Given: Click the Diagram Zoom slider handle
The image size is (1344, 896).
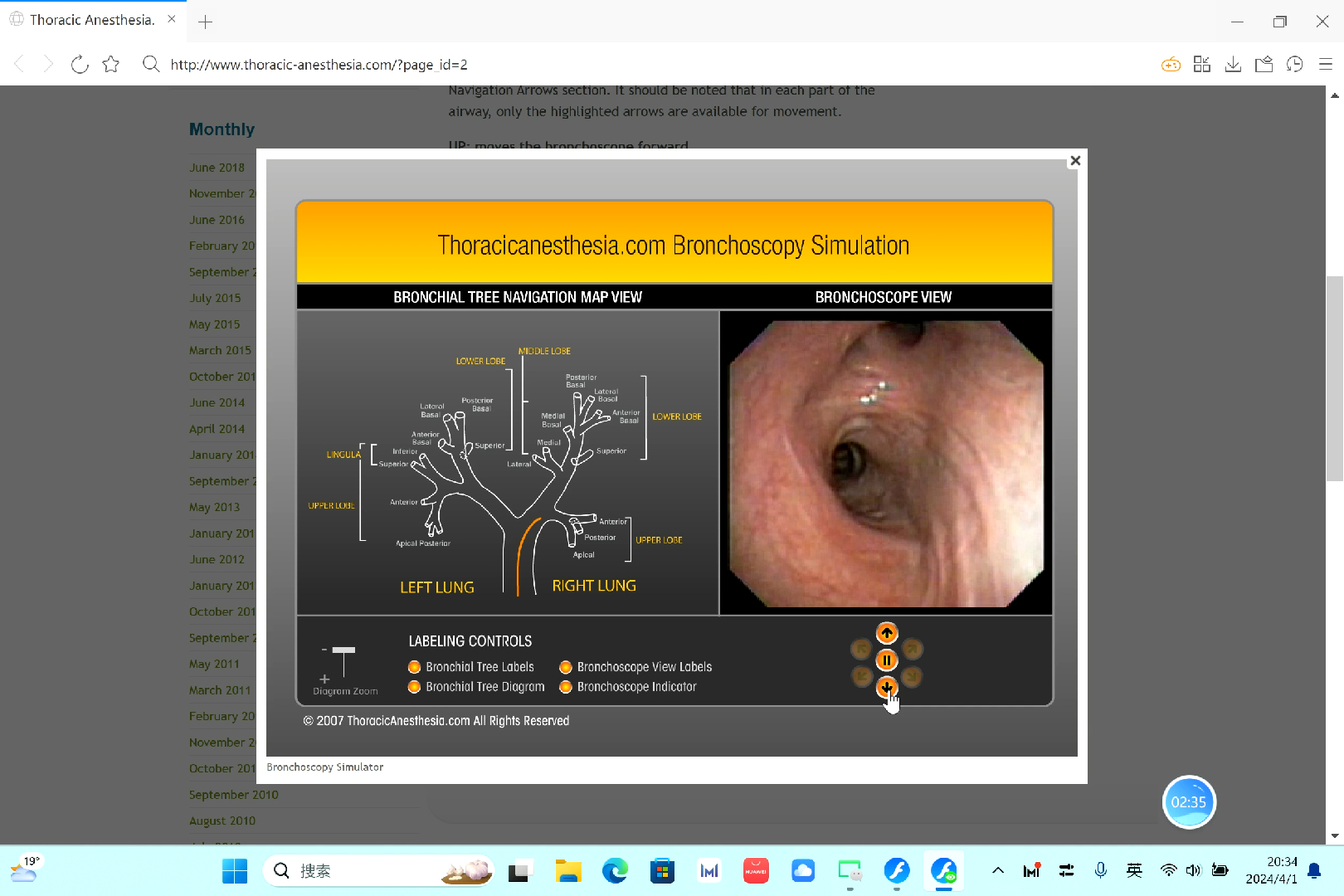Looking at the screenshot, I should click(x=343, y=650).
